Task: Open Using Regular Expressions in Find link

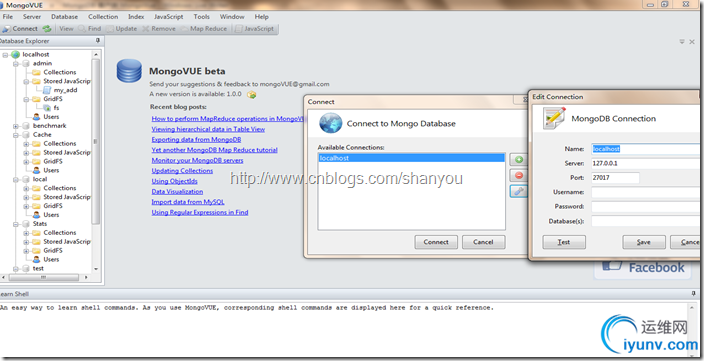Action: point(200,212)
